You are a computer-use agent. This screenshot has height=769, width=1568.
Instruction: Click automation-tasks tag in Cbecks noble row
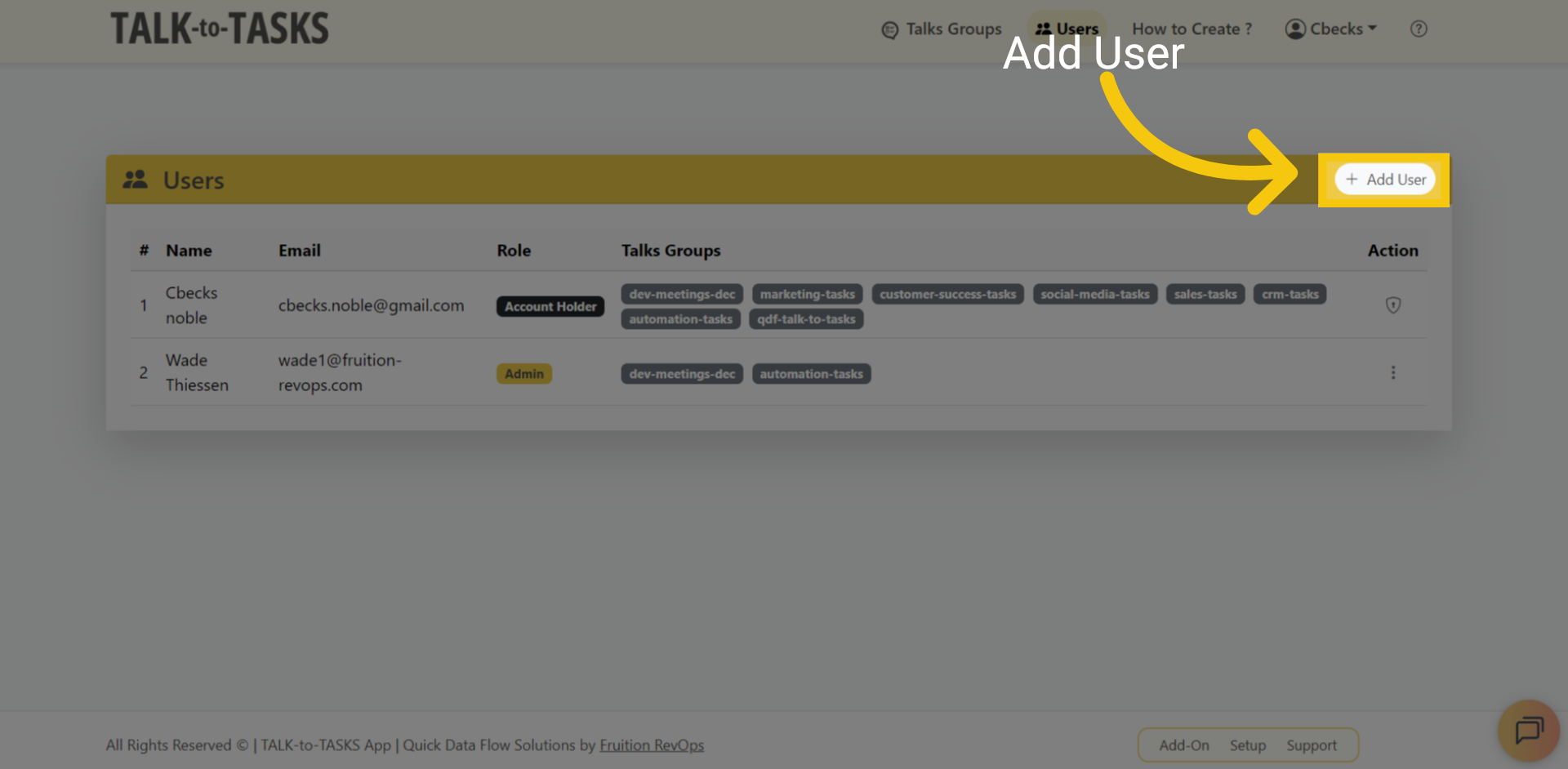[680, 319]
